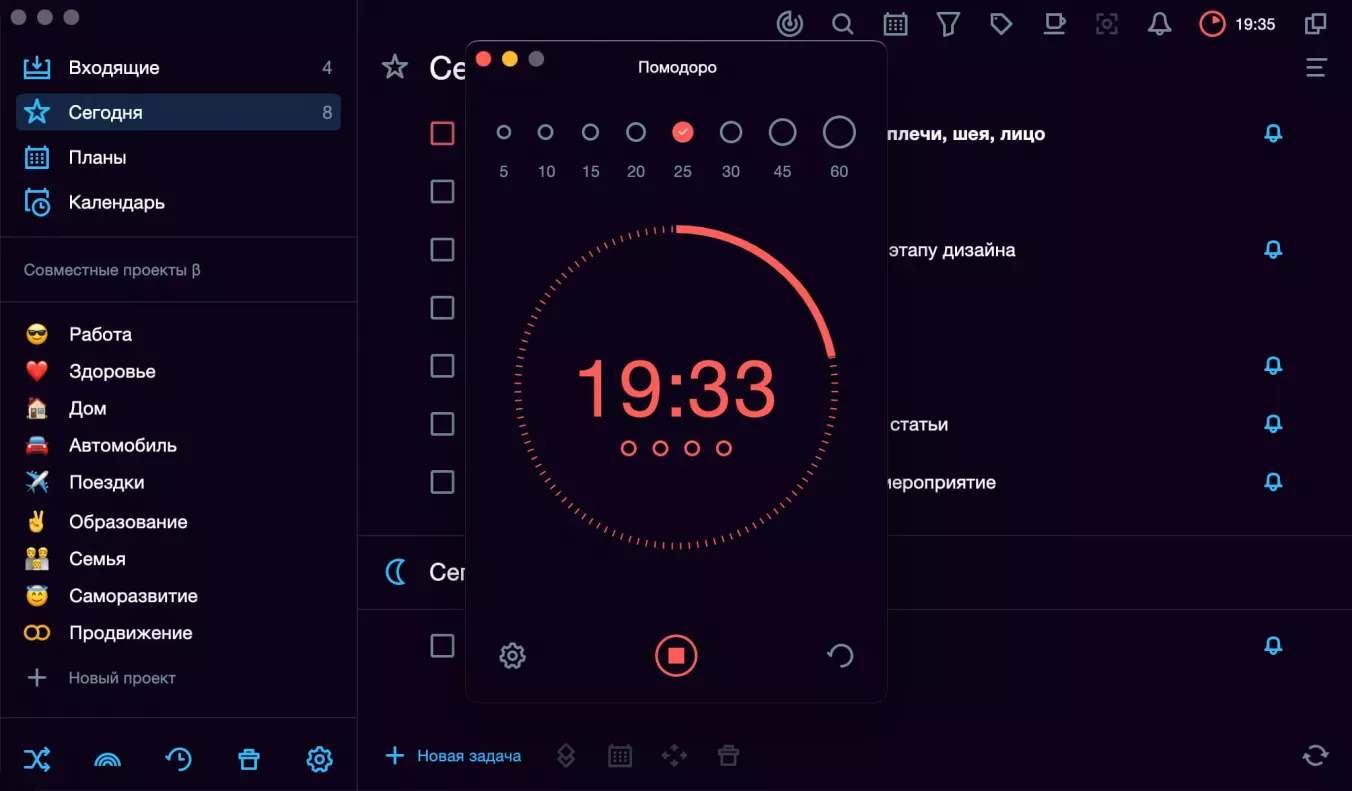Screen dimensions: 1352x791
Task: Check the task checkbox under the evening section
Action: (442, 645)
